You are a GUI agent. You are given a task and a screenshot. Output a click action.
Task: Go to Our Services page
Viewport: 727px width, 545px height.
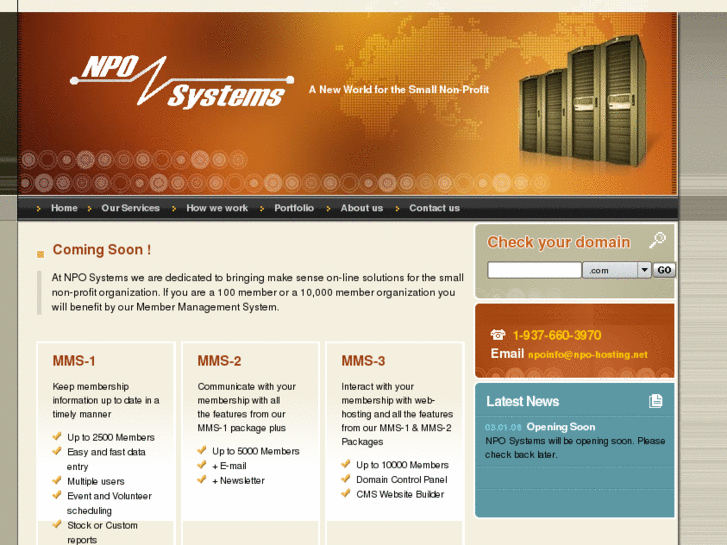[130, 208]
